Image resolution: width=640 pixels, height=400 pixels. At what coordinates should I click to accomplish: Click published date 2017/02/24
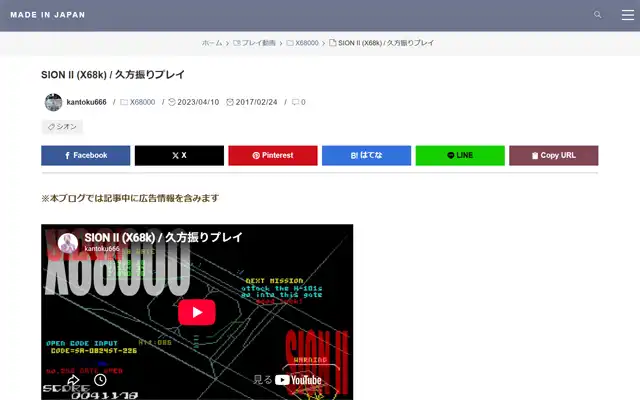[x=252, y=102]
